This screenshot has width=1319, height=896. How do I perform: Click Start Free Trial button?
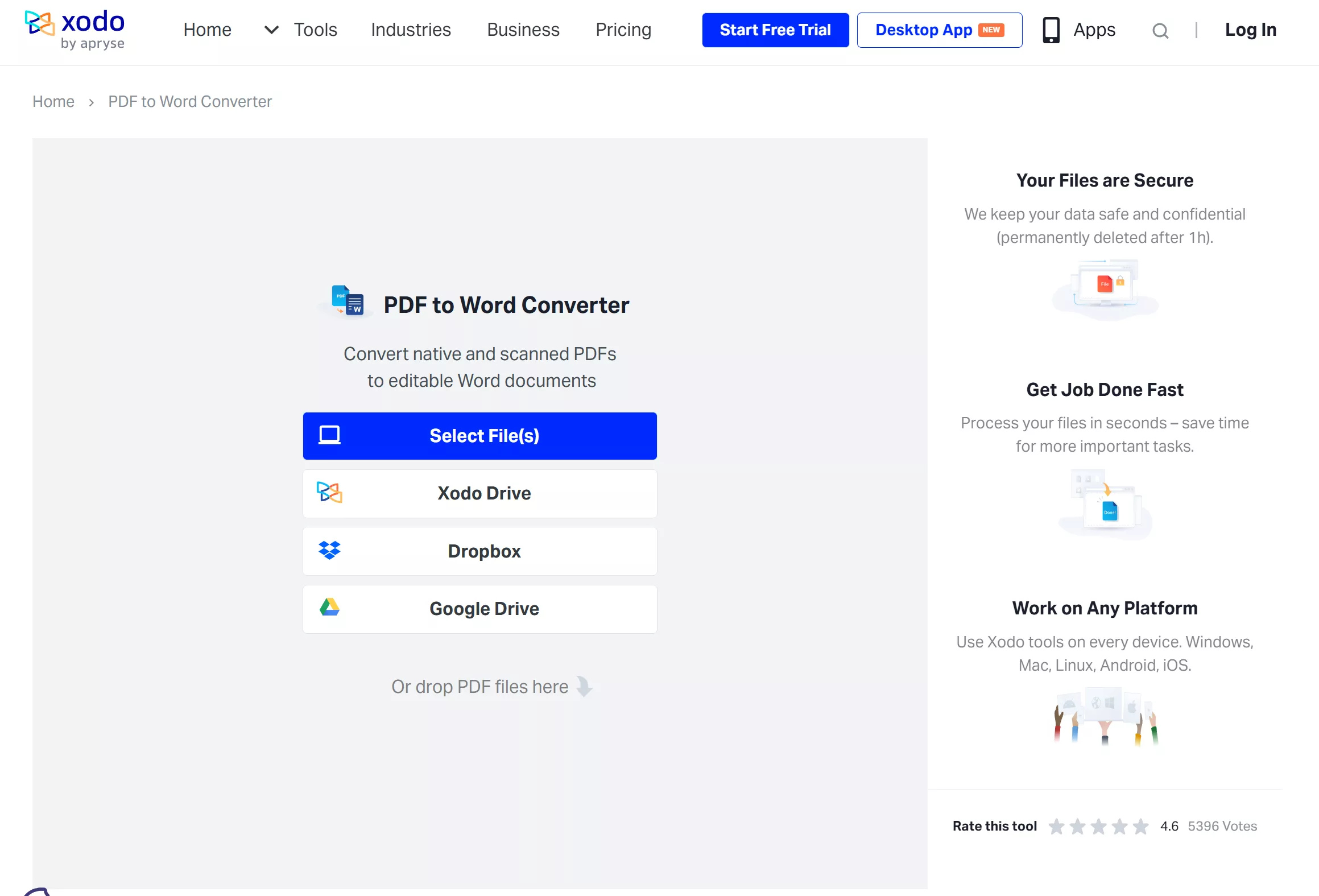(775, 30)
